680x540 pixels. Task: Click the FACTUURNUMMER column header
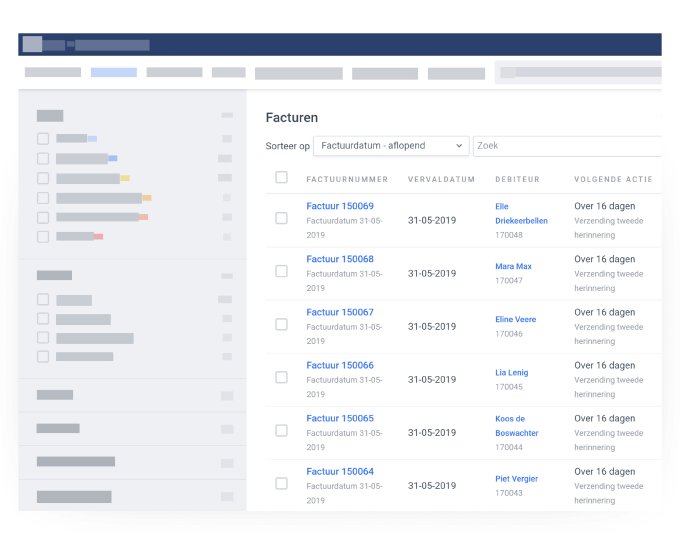(x=347, y=179)
